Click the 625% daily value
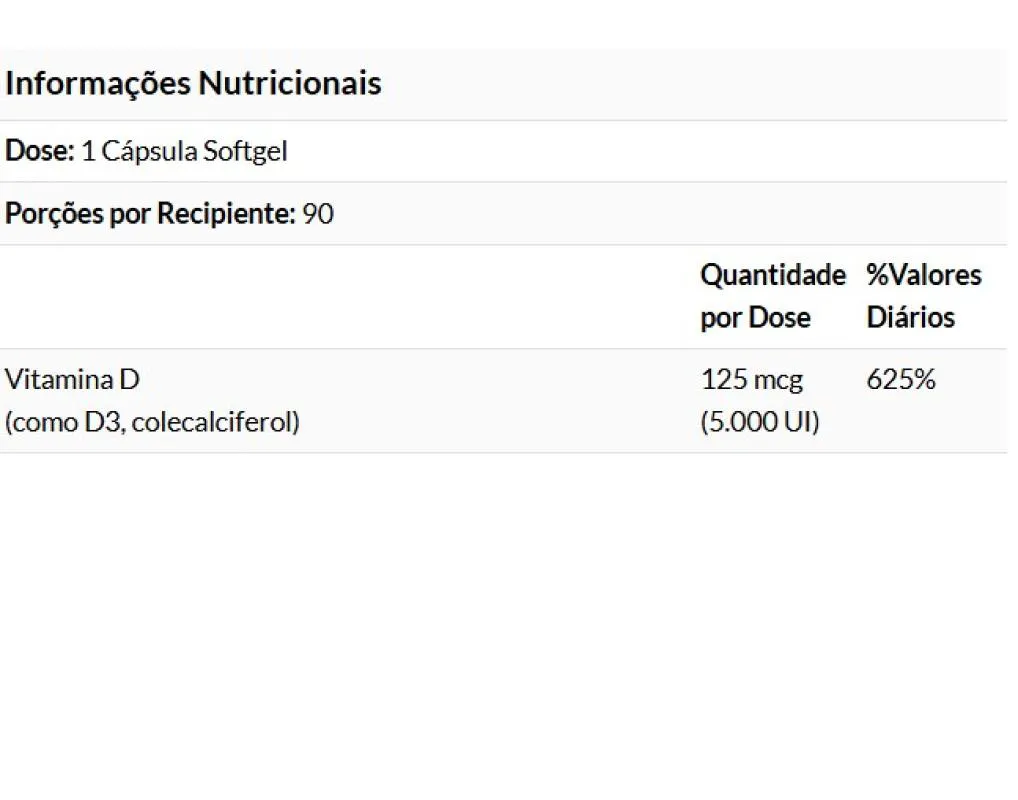Viewport: 1018px width, 800px height. (901, 380)
